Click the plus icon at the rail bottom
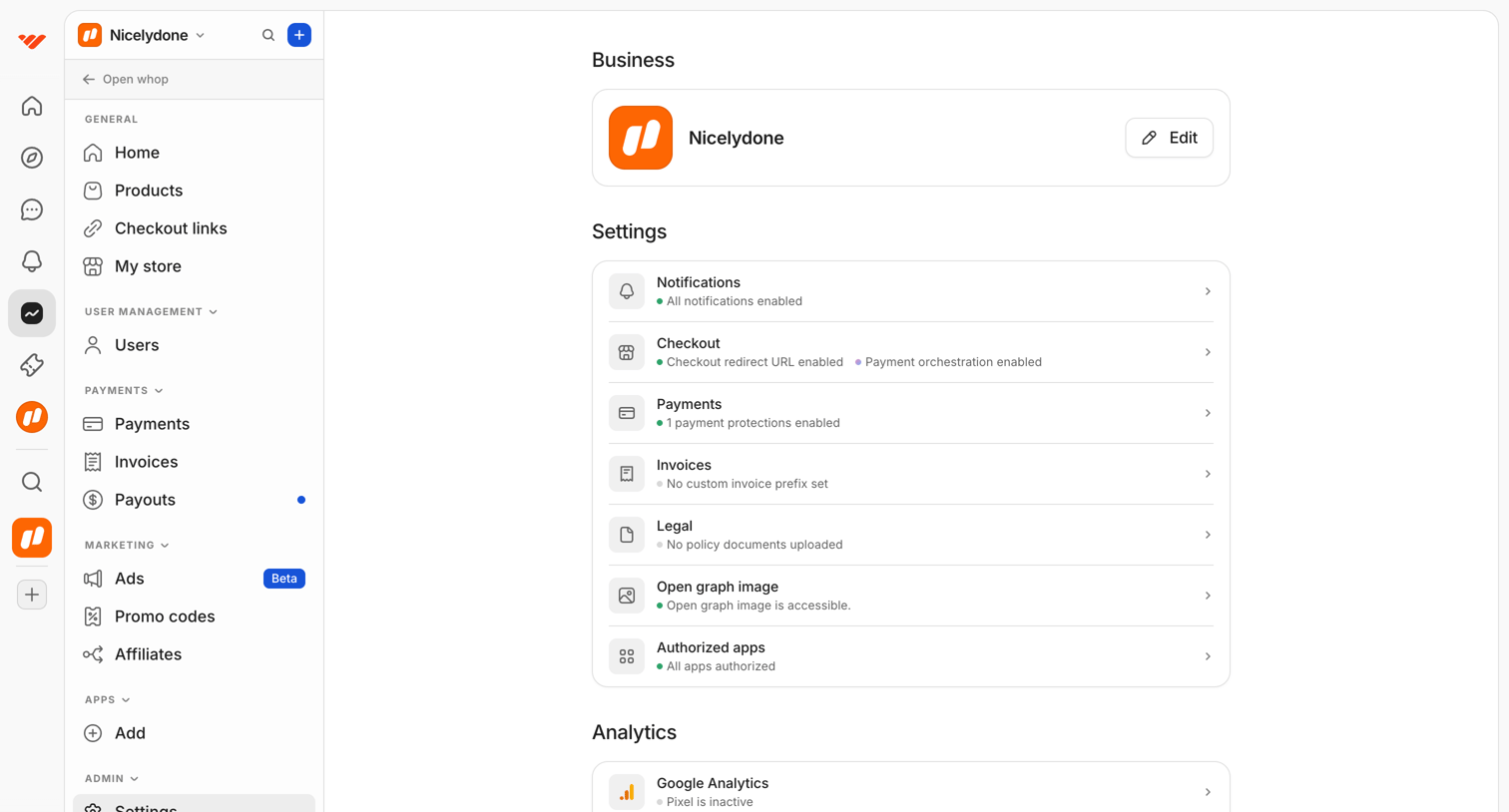 (x=32, y=595)
